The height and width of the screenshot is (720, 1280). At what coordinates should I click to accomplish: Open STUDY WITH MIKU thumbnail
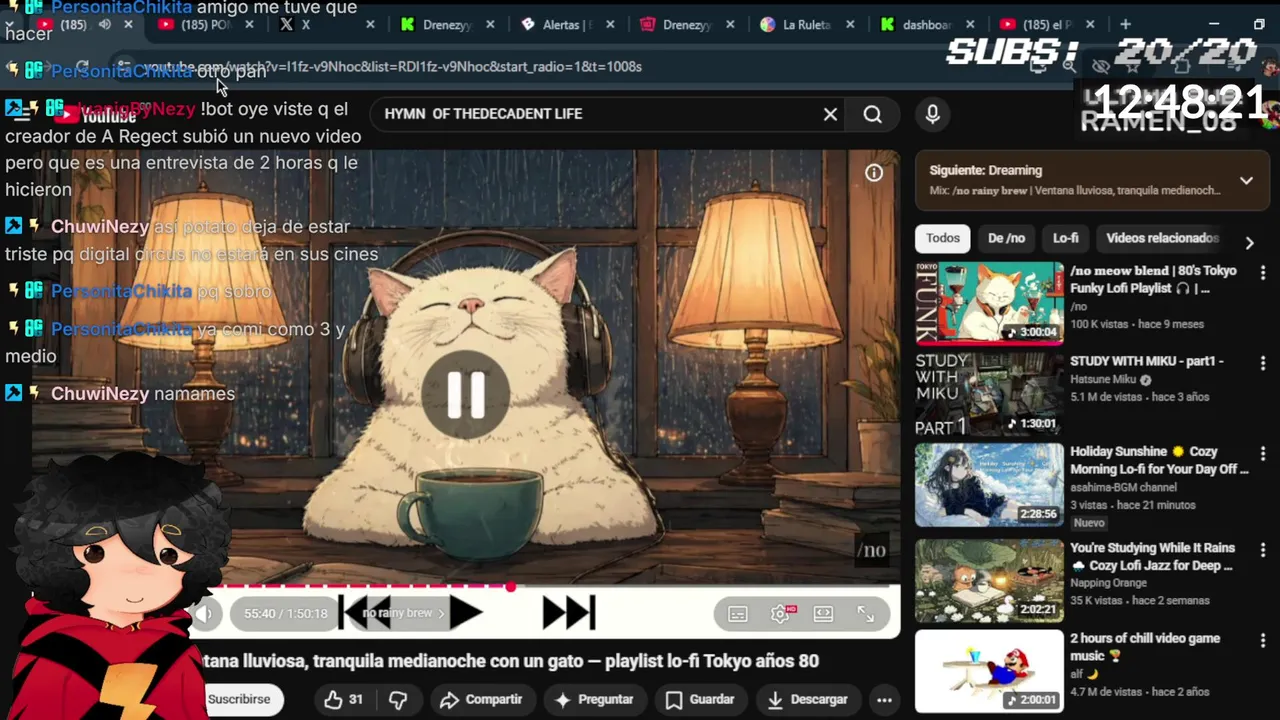989,394
